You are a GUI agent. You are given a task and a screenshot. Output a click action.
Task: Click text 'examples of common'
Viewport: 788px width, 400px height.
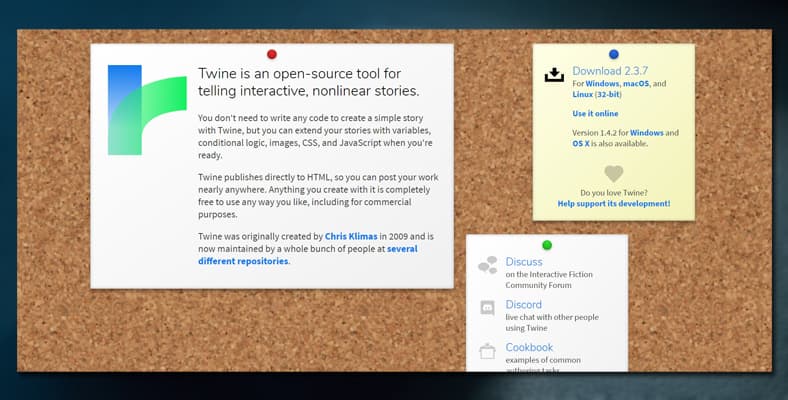543,360
